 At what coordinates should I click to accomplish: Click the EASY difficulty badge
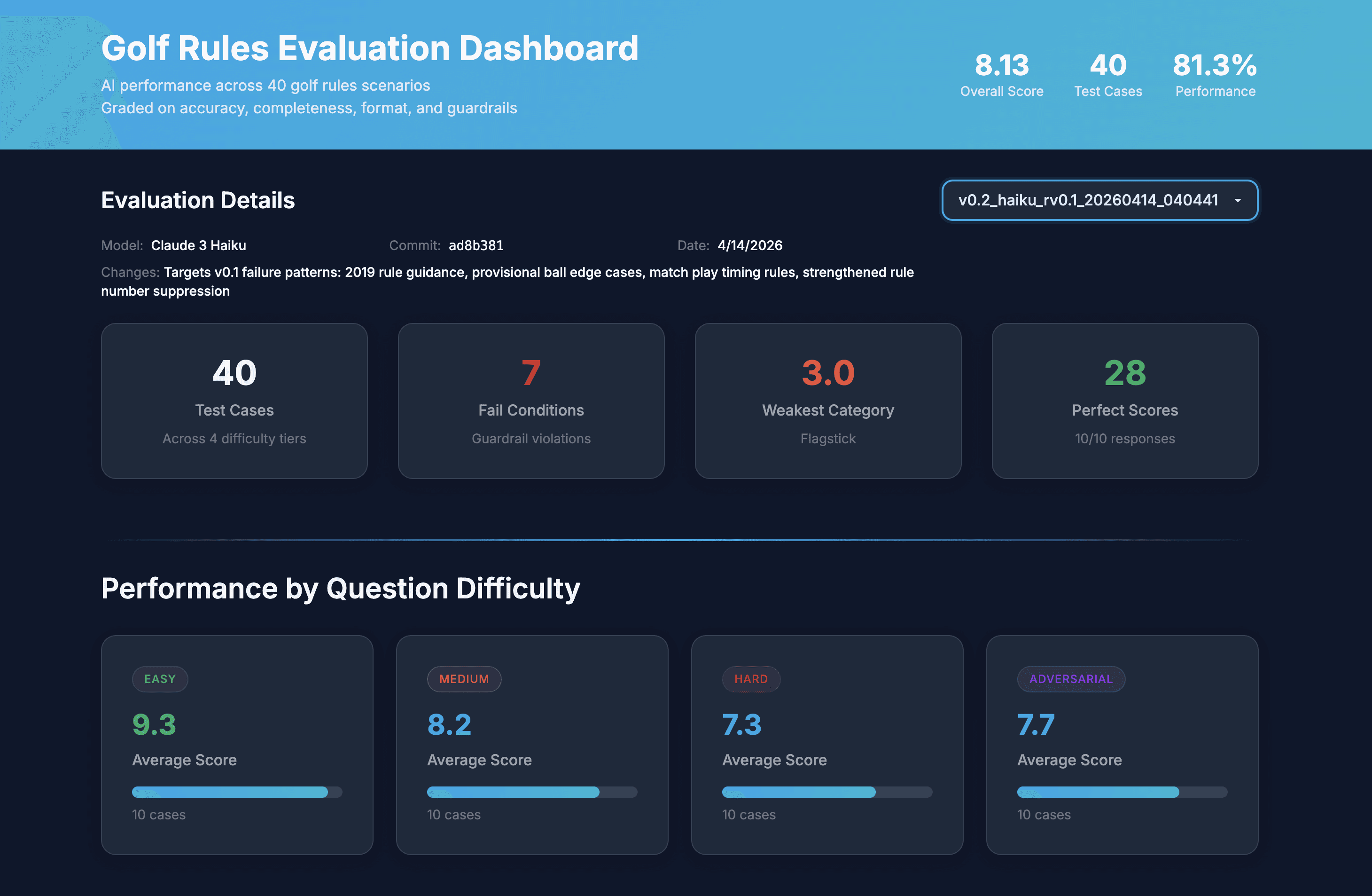(160, 679)
